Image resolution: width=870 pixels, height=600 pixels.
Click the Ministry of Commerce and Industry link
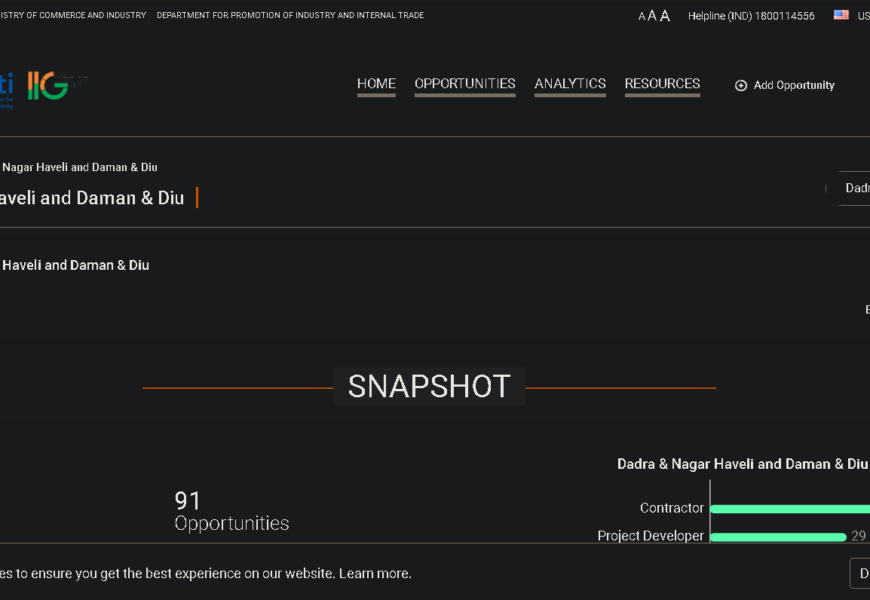click(x=73, y=16)
